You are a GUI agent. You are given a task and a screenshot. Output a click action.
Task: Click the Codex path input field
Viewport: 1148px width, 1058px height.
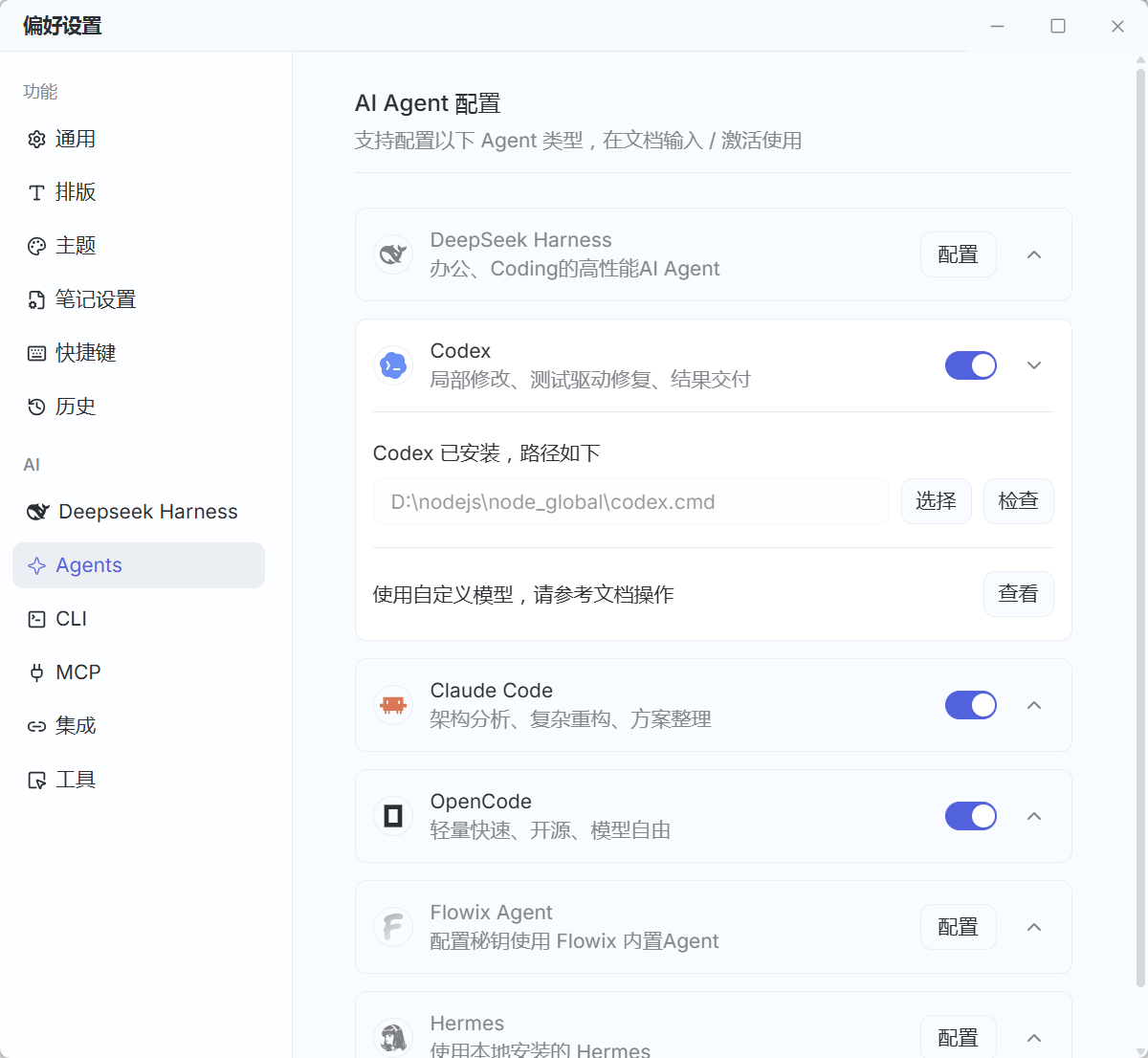[x=631, y=501]
